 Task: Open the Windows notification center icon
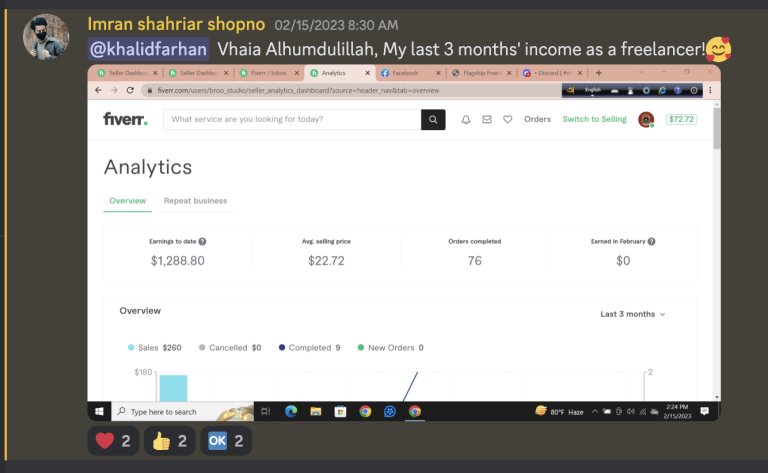pyautogui.click(x=705, y=411)
